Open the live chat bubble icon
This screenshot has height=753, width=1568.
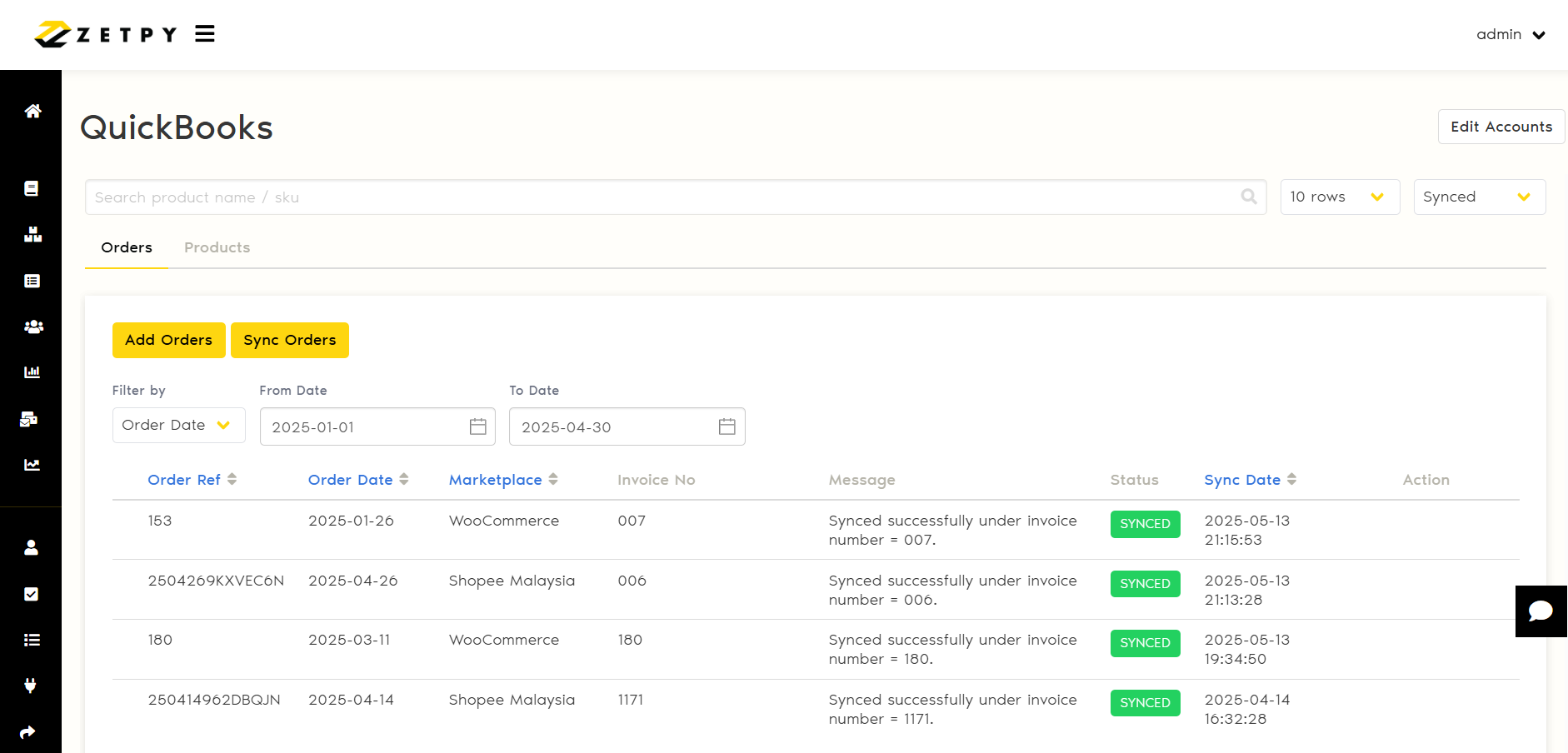(x=1541, y=611)
